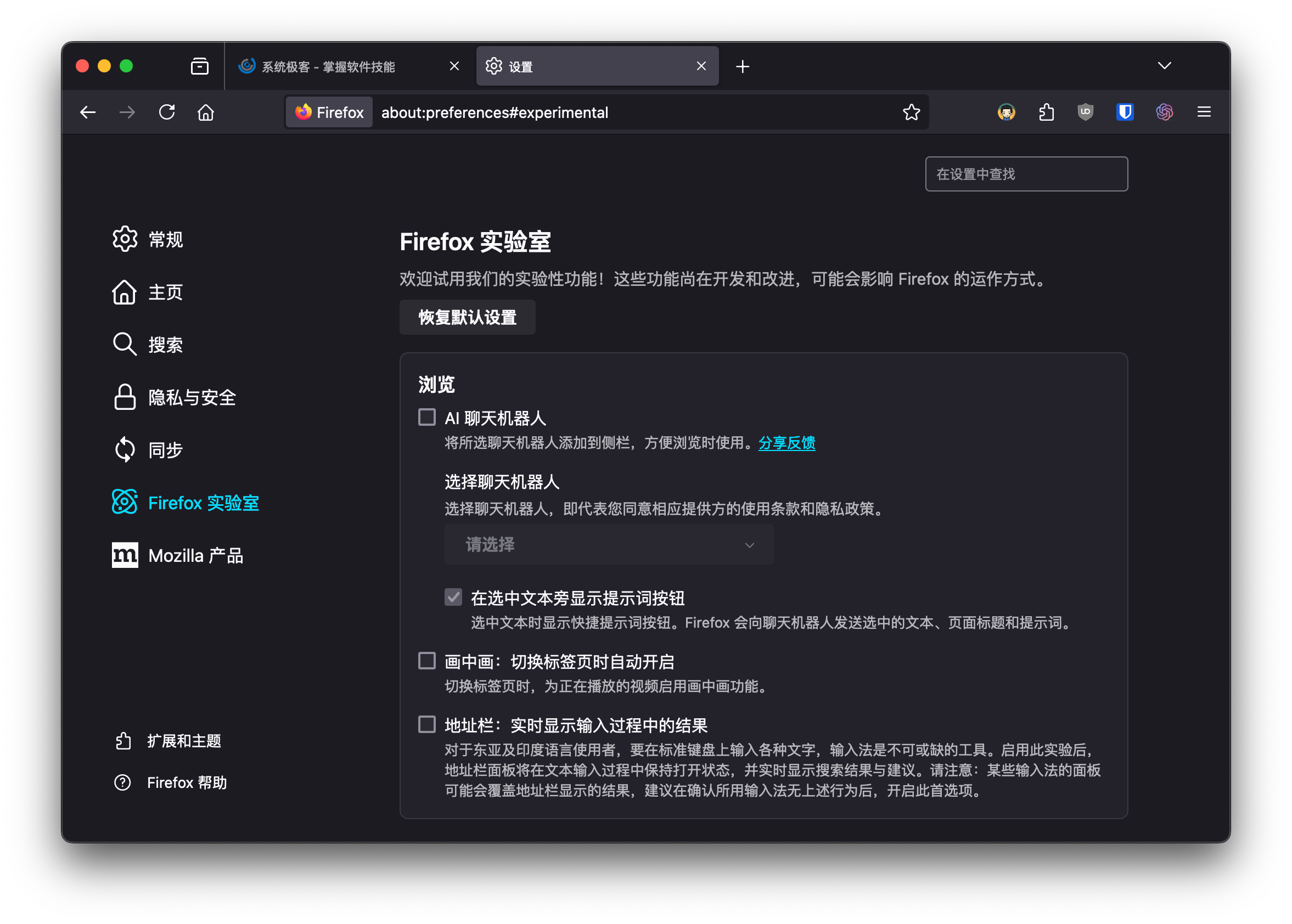Open the ChatGPT-style swirl extension icon
The height and width of the screenshot is (924, 1292).
pyautogui.click(x=1165, y=112)
